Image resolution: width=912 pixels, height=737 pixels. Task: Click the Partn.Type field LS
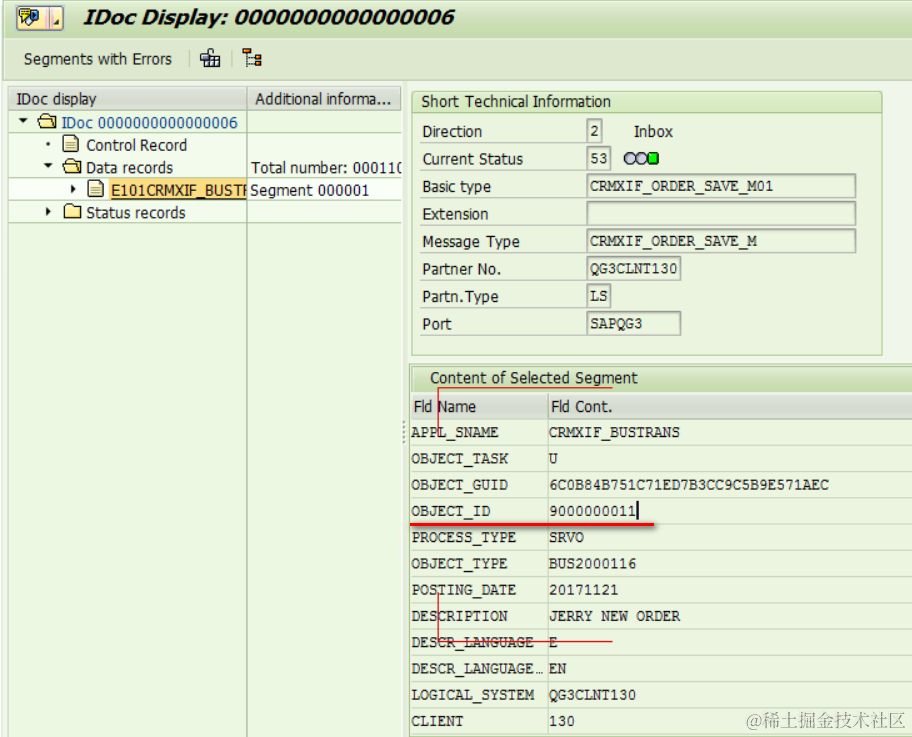pos(598,296)
